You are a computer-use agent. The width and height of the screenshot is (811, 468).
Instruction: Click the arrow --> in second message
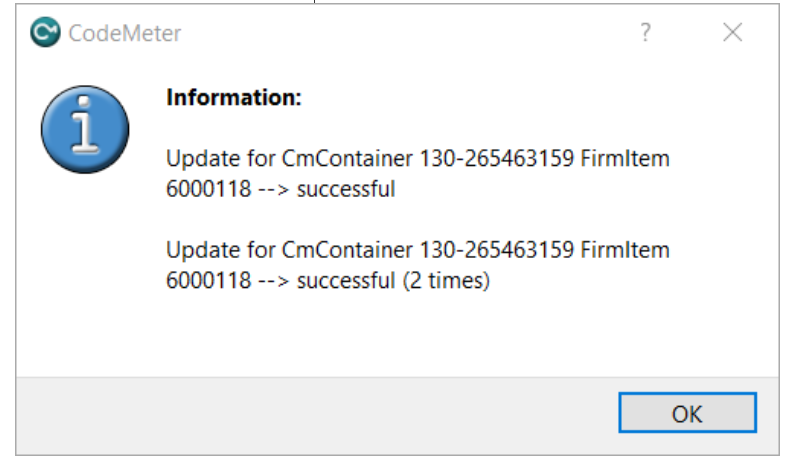click(274, 281)
